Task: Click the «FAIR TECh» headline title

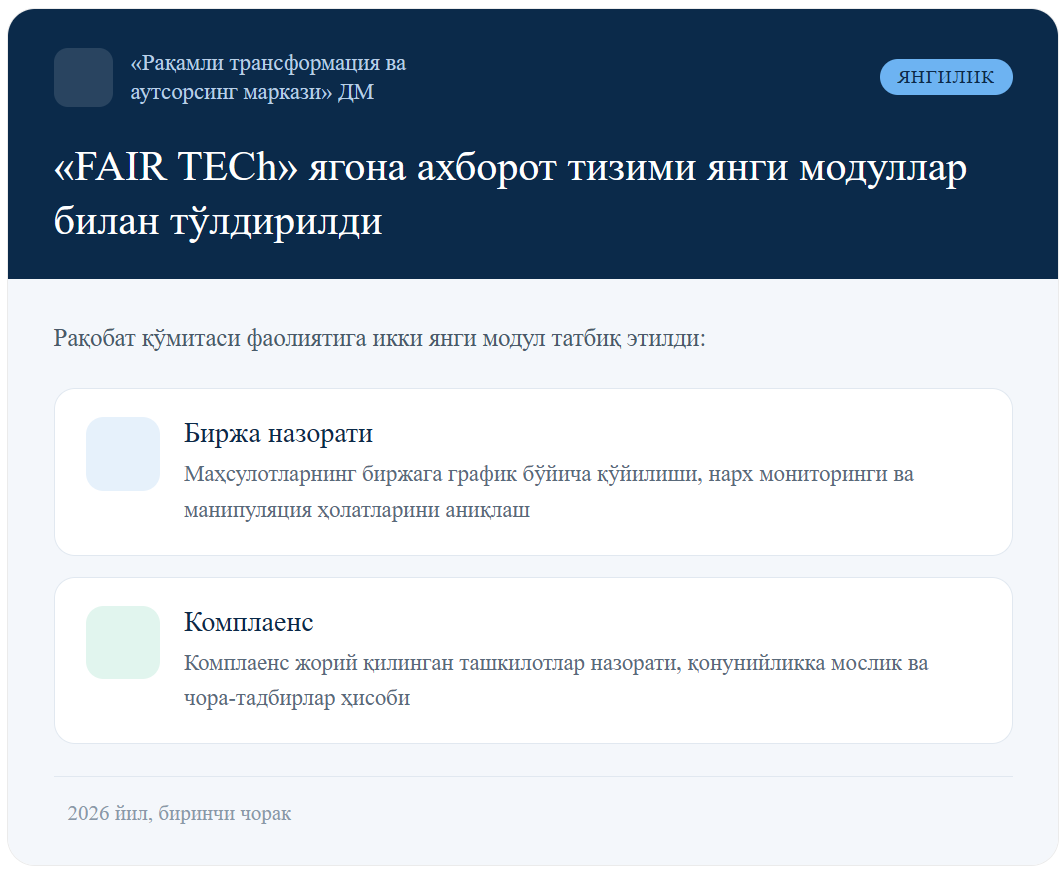Action: 510,193
